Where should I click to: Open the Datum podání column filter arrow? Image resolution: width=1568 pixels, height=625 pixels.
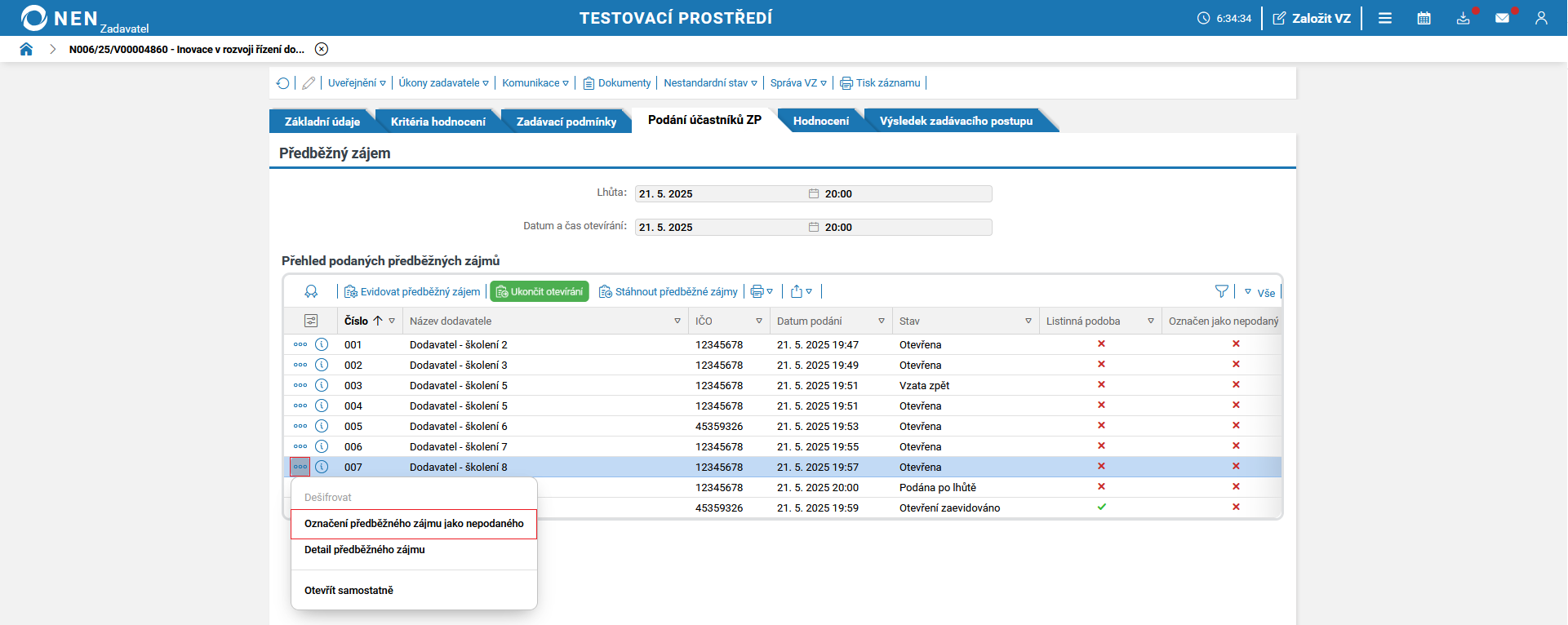coord(882,321)
